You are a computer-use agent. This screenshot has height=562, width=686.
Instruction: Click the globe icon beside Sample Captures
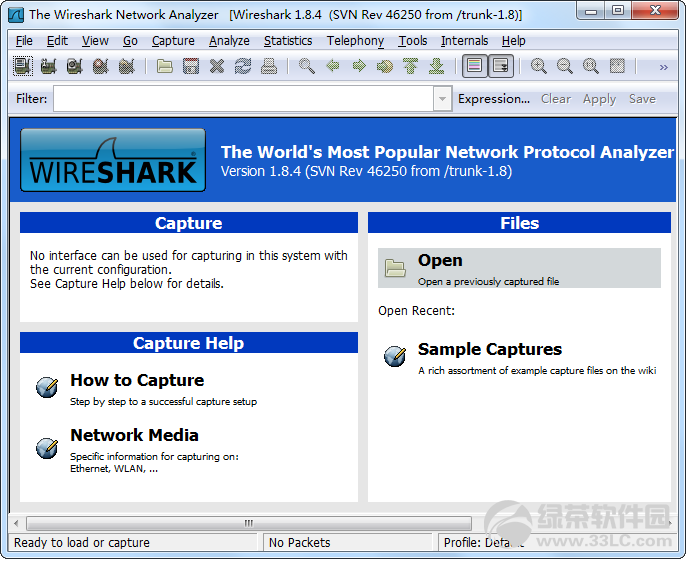click(x=395, y=356)
